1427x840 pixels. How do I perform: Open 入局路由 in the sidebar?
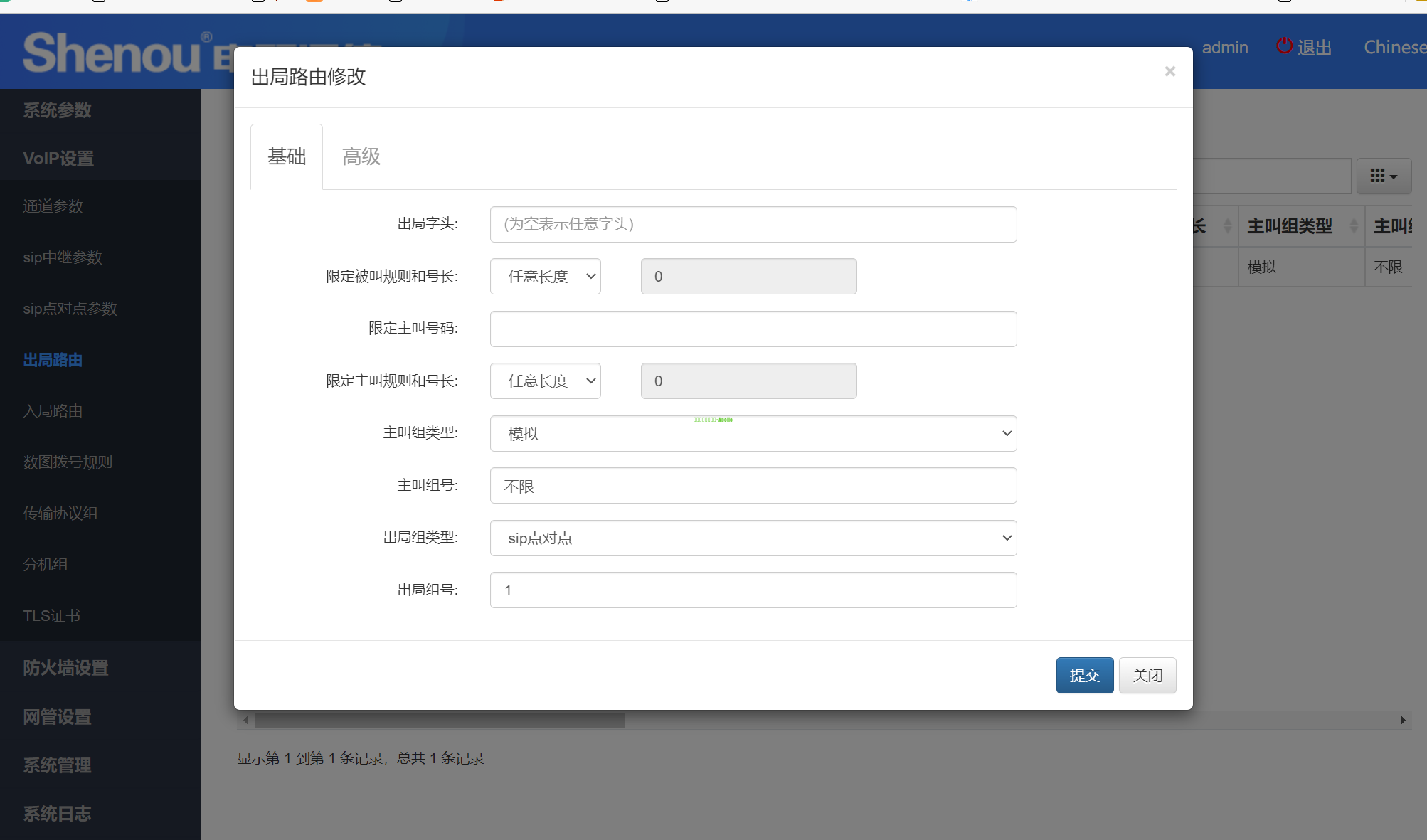click(x=53, y=411)
